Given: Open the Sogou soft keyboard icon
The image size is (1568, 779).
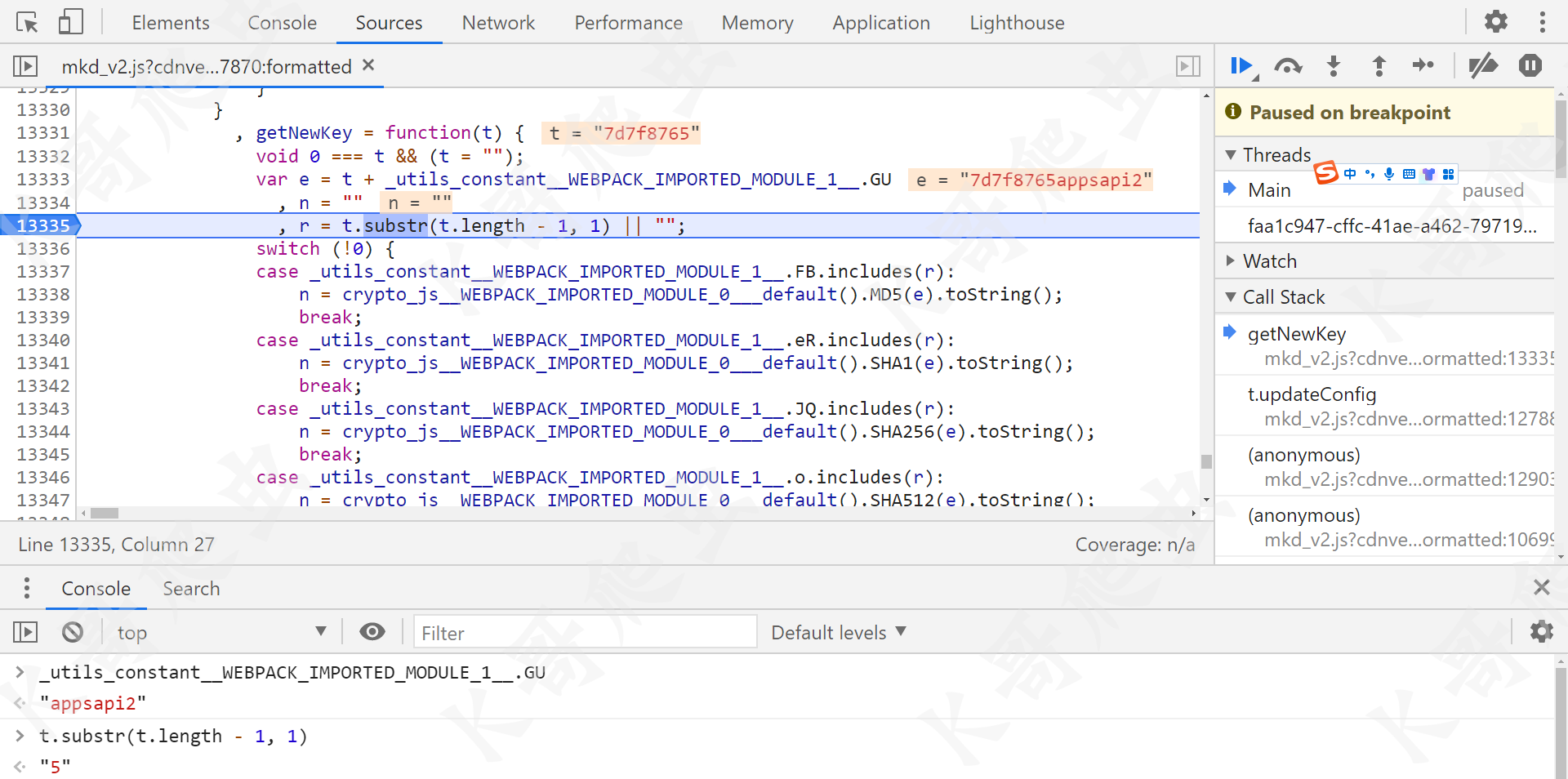Looking at the screenshot, I should (1409, 174).
